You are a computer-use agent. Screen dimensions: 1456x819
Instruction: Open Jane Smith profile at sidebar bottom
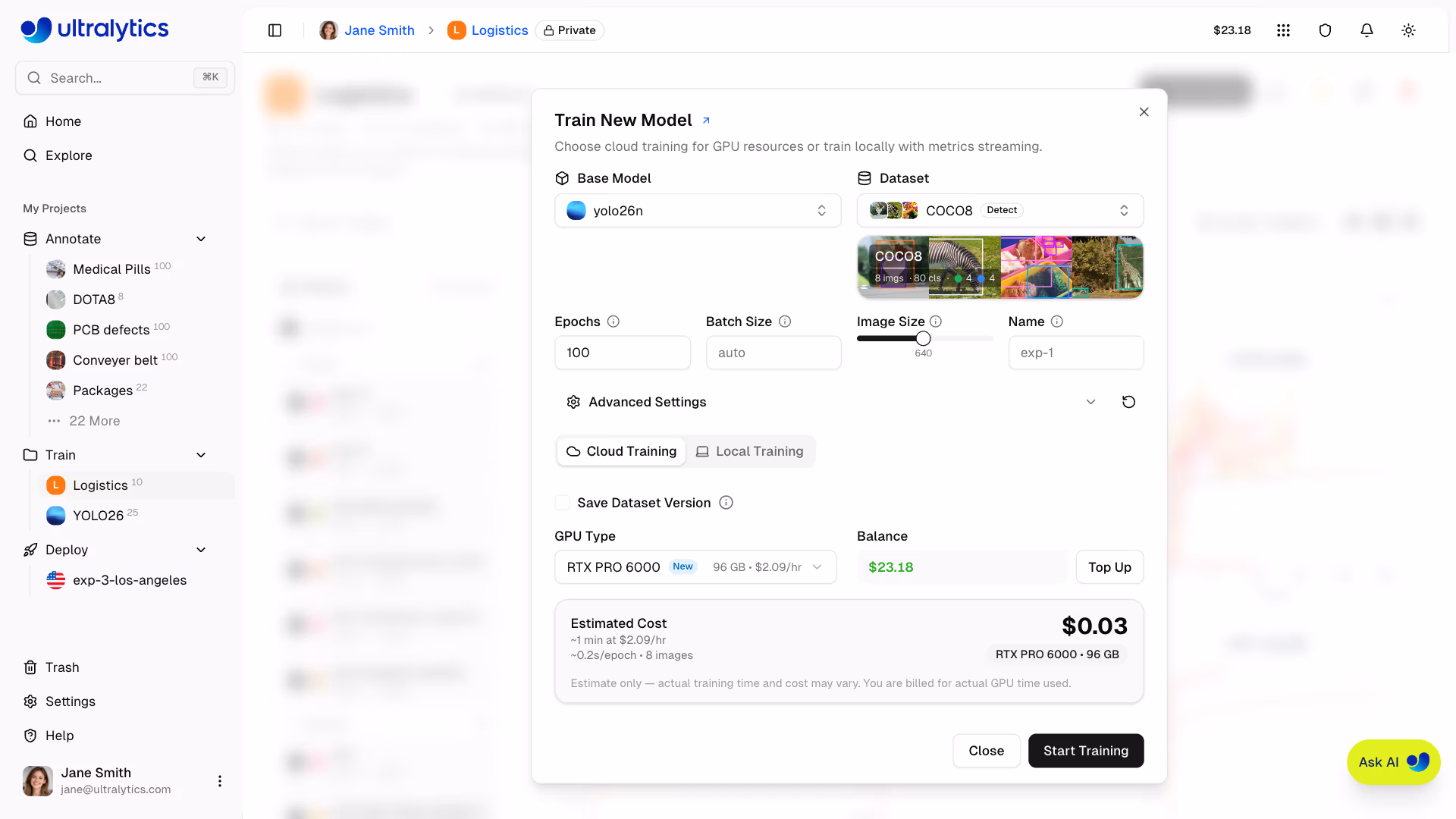click(99, 781)
